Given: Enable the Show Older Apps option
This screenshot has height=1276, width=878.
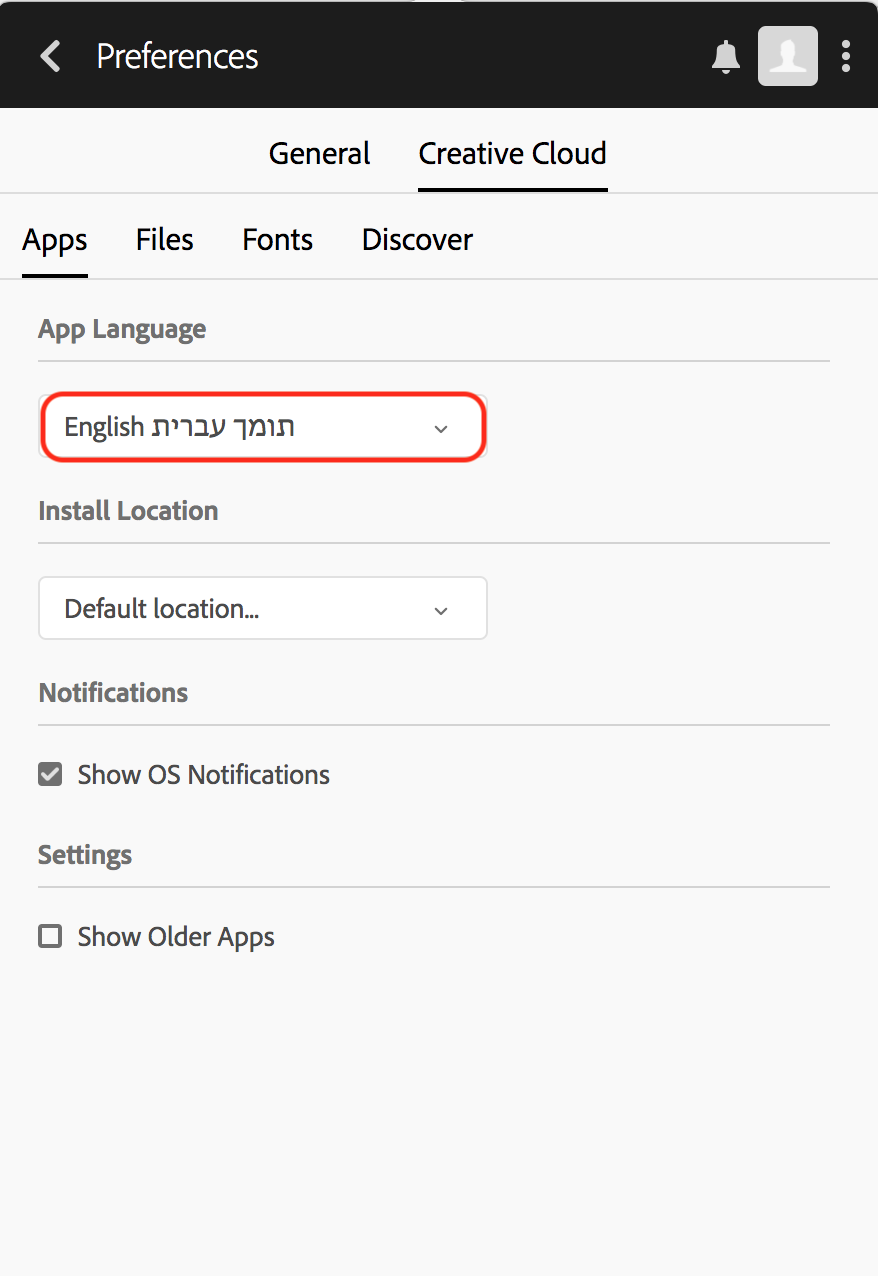Looking at the screenshot, I should (x=49, y=936).
